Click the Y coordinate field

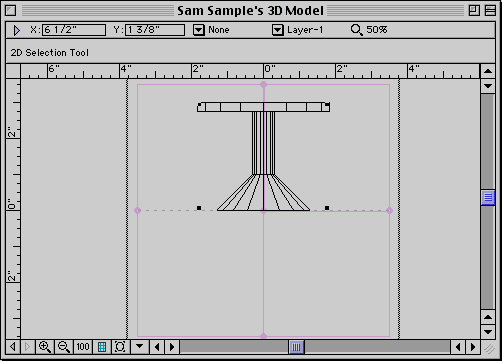155,30
